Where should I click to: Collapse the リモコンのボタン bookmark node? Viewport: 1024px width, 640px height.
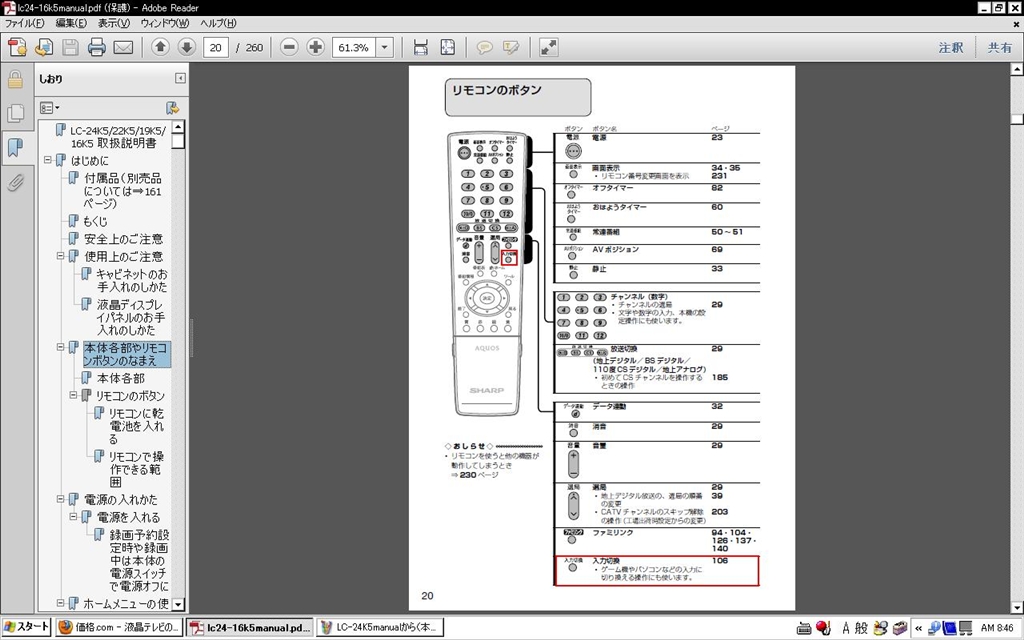click(74, 395)
